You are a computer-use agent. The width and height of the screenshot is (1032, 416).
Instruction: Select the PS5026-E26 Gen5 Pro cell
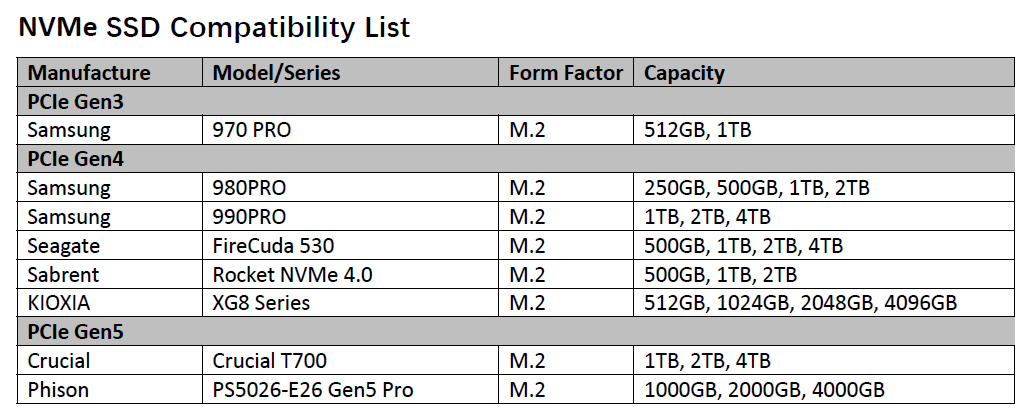point(350,390)
